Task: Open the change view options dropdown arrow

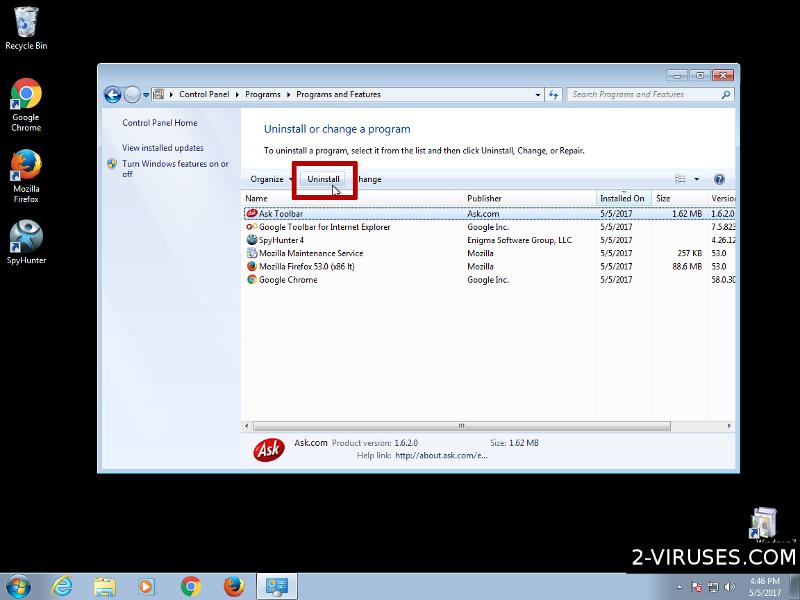Action: (x=697, y=179)
